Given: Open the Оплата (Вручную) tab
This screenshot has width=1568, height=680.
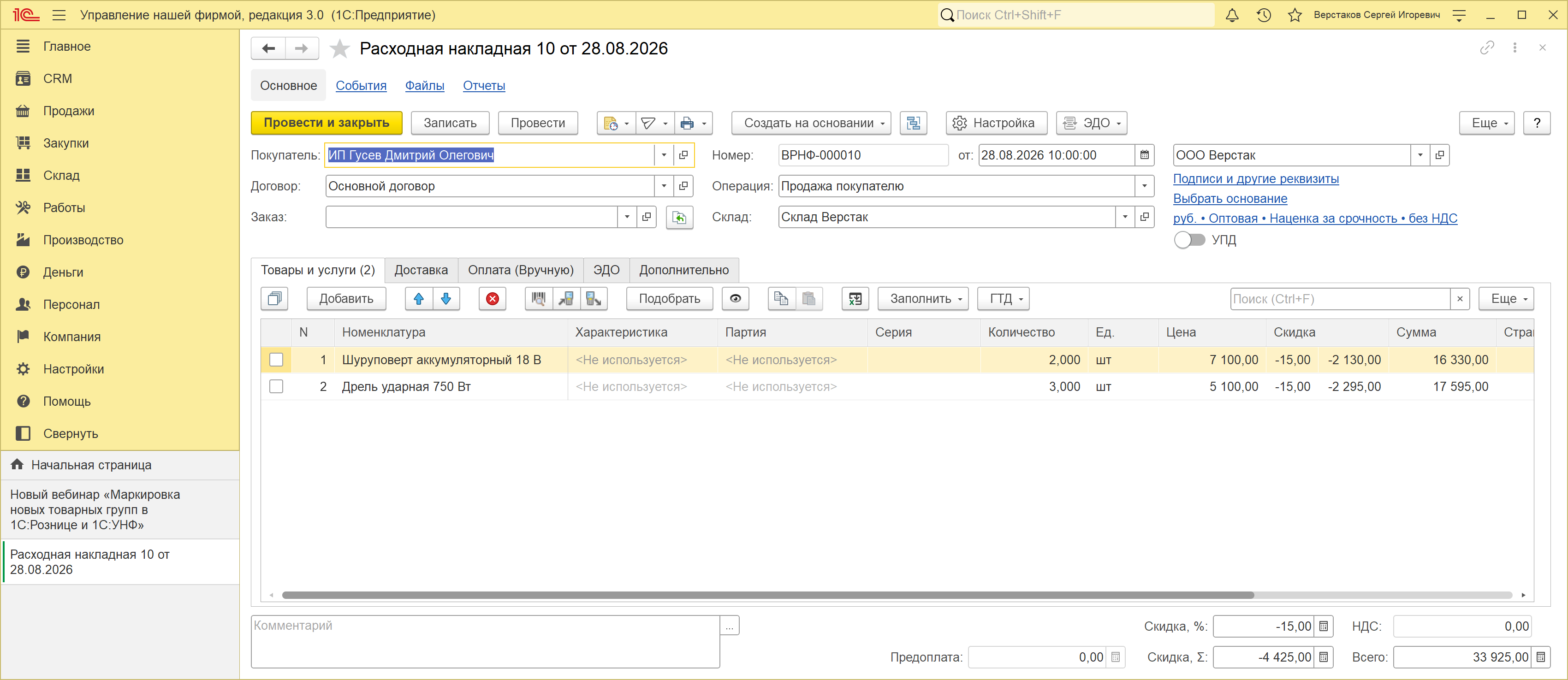Looking at the screenshot, I should click(x=521, y=270).
